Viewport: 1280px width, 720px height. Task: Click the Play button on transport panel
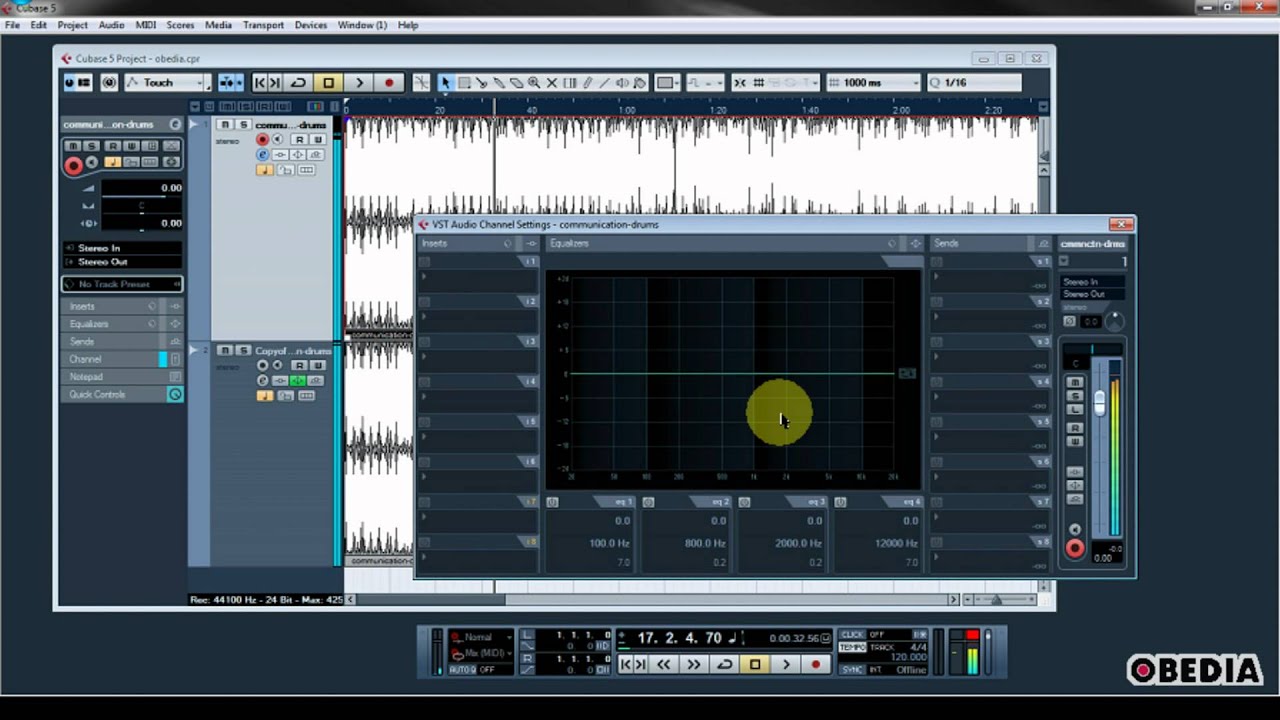pyautogui.click(x=786, y=664)
